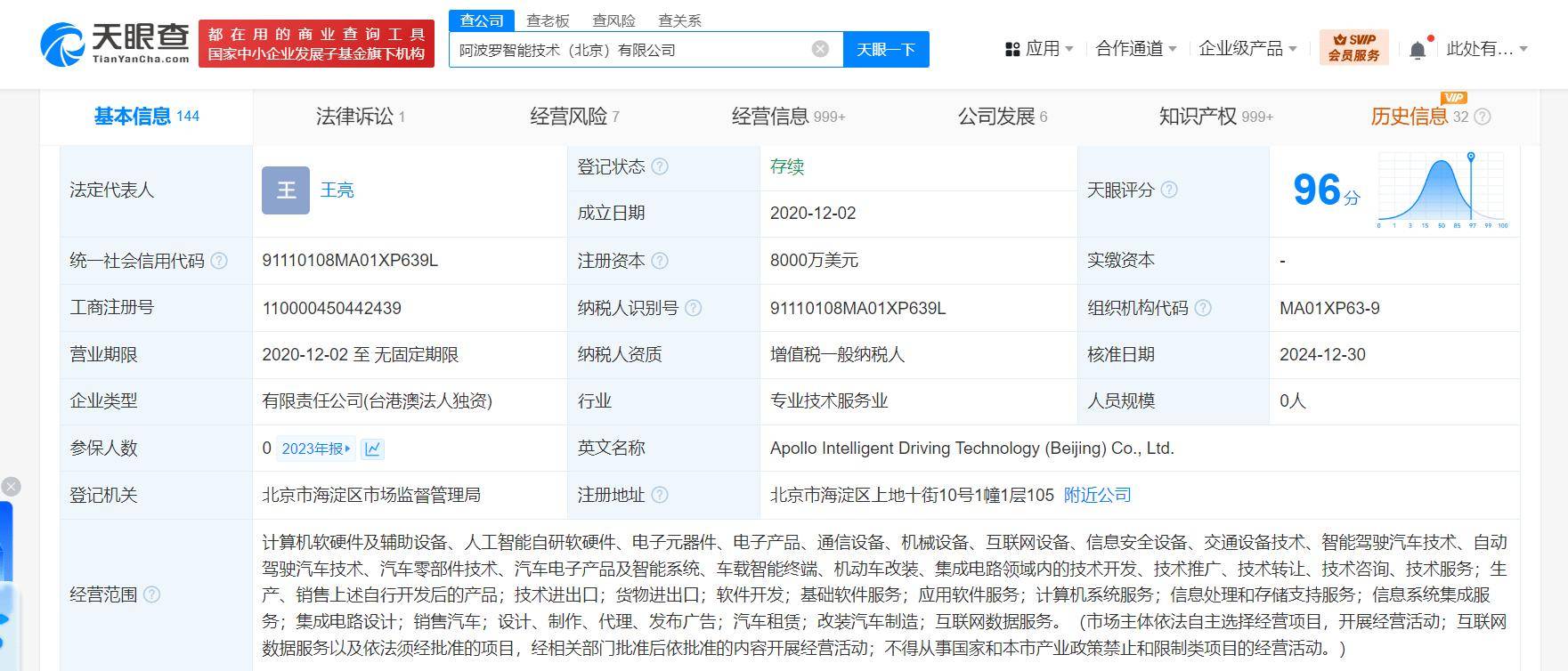
Task: Click help icon next to 天眼评分
Action: click(x=1169, y=190)
